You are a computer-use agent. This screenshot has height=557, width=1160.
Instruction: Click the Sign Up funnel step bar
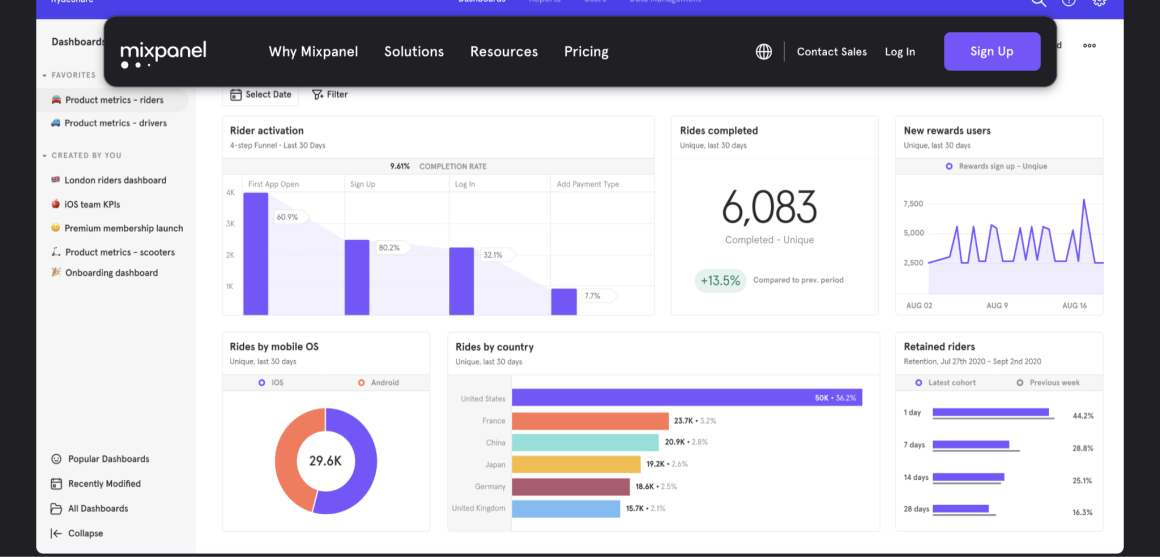click(x=357, y=277)
